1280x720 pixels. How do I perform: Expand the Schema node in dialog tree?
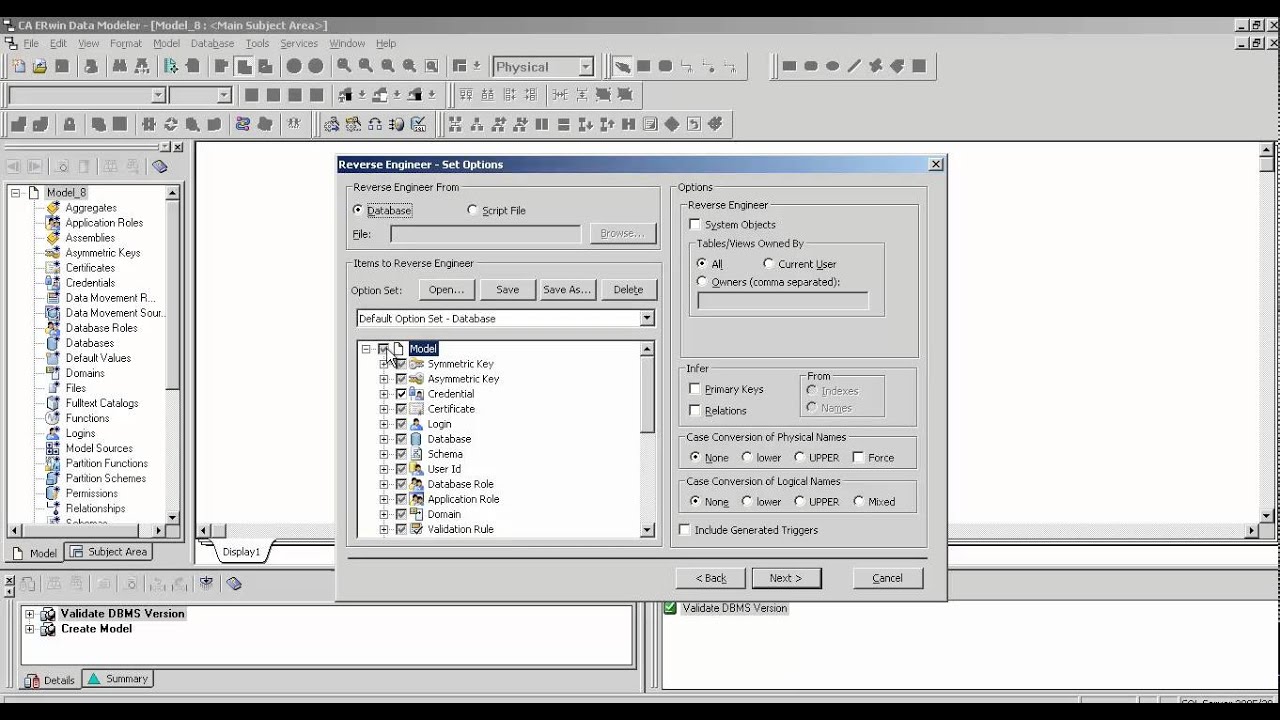pos(384,454)
